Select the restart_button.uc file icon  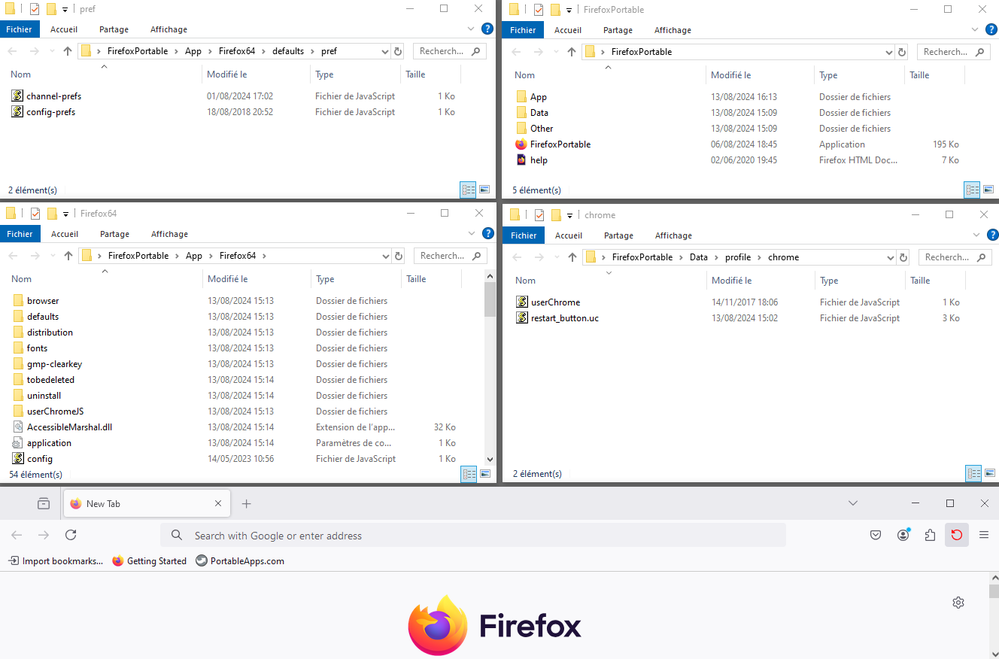click(x=522, y=318)
